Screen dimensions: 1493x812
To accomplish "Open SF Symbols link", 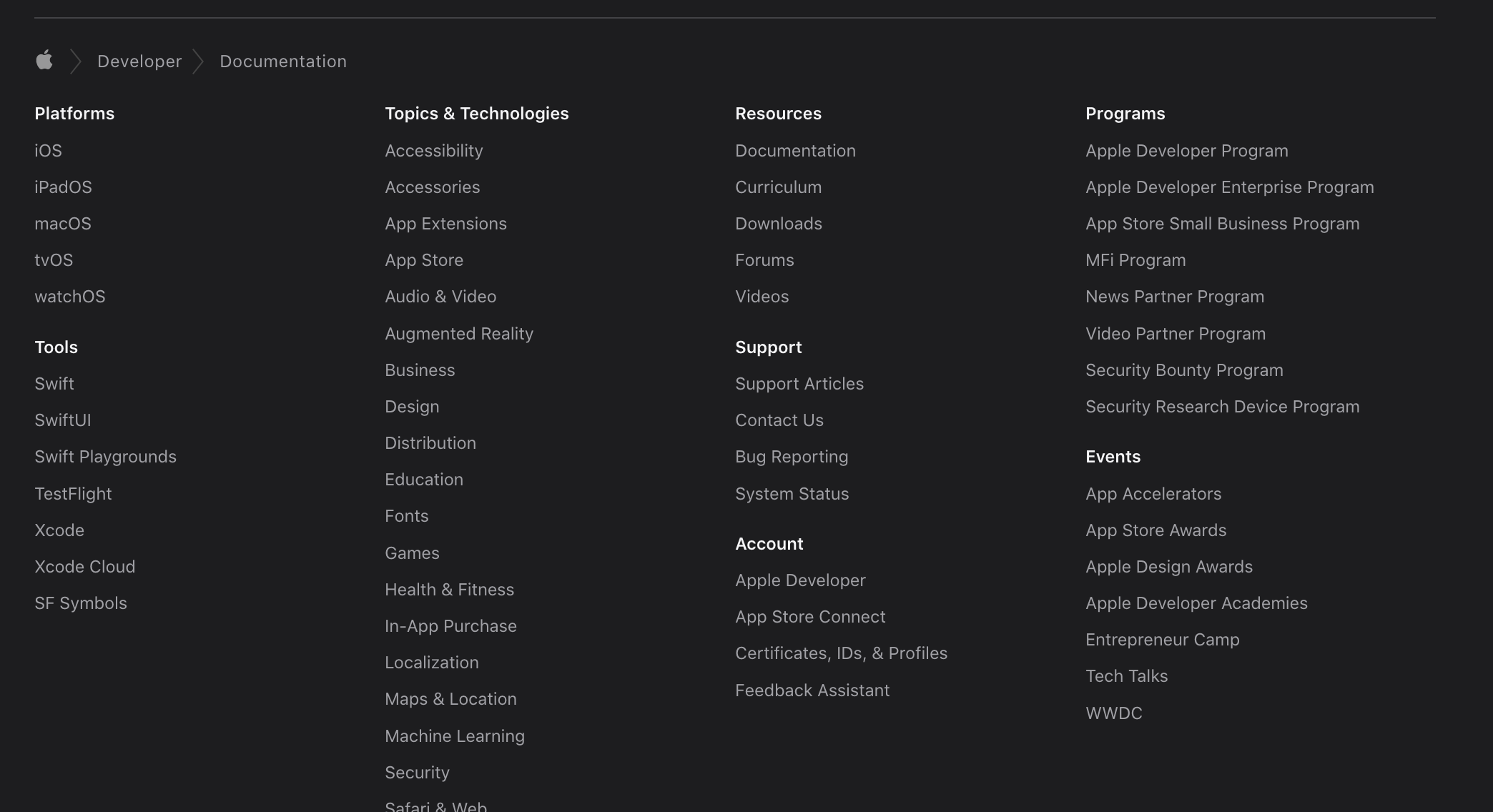I will coord(81,603).
